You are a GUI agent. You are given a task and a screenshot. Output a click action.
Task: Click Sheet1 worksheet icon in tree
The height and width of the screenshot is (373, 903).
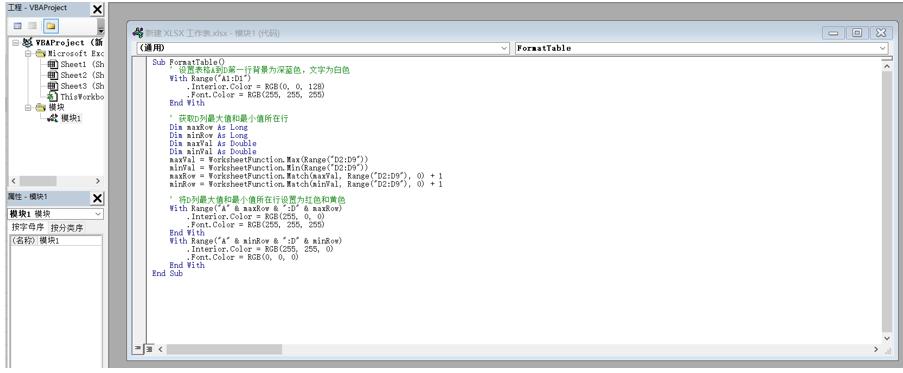pyautogui.click(x=52, y=64)
